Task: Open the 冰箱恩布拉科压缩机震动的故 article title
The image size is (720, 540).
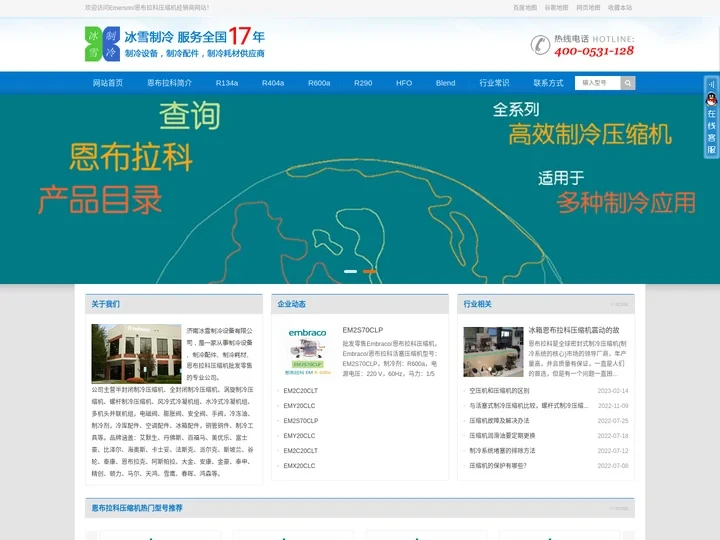Action: tap(574, 330)
